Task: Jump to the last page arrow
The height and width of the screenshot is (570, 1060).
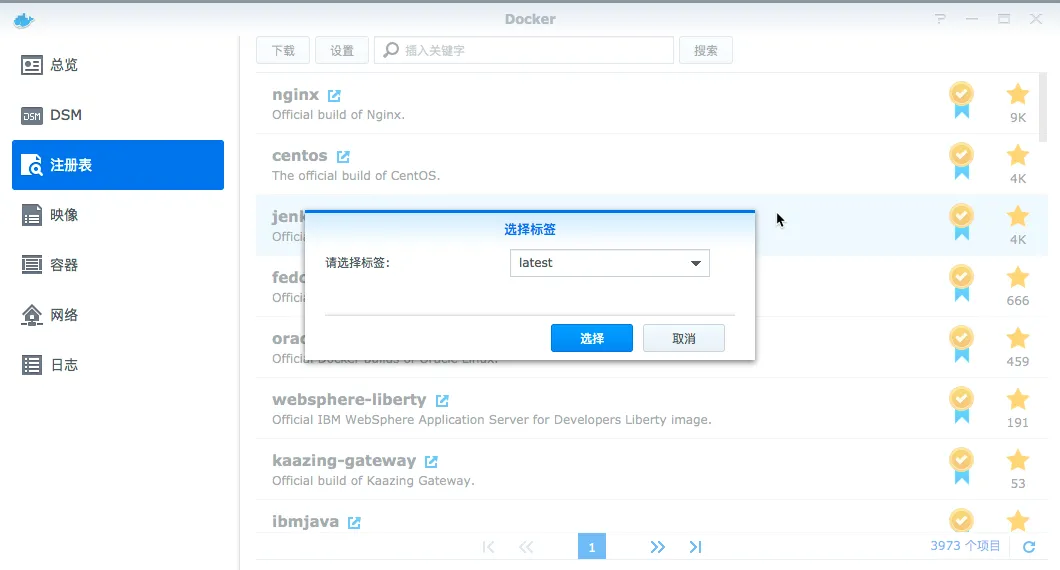Action: [x=696, y=547]
